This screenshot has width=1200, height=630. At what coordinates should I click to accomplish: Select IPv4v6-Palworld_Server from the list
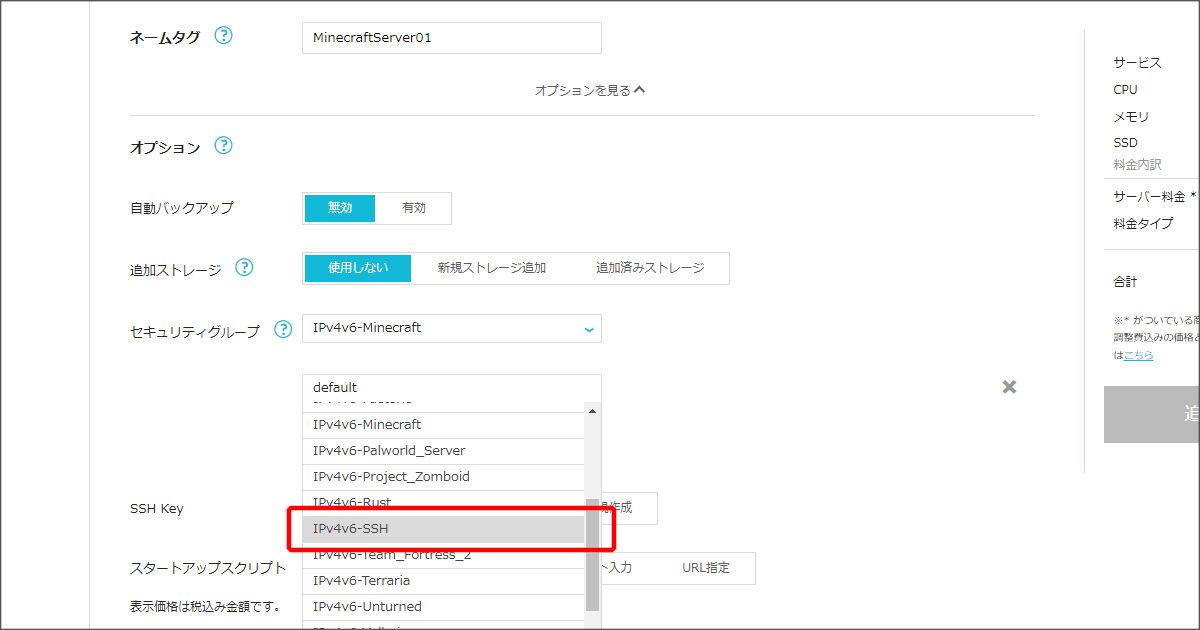pyautogui.click(x=443, y=451)
